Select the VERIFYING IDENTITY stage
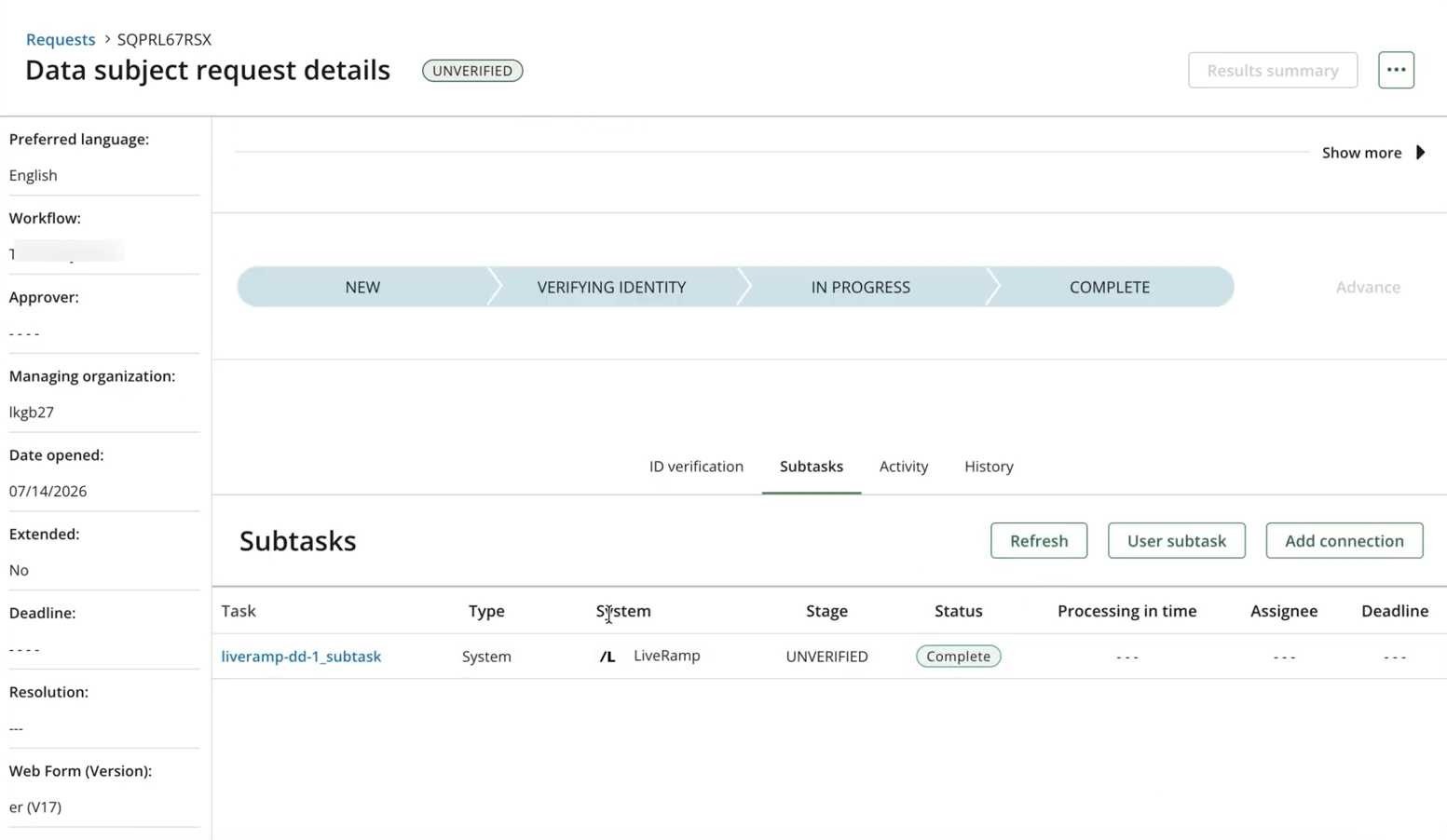 pyautogui.click(x=611, y=287)
